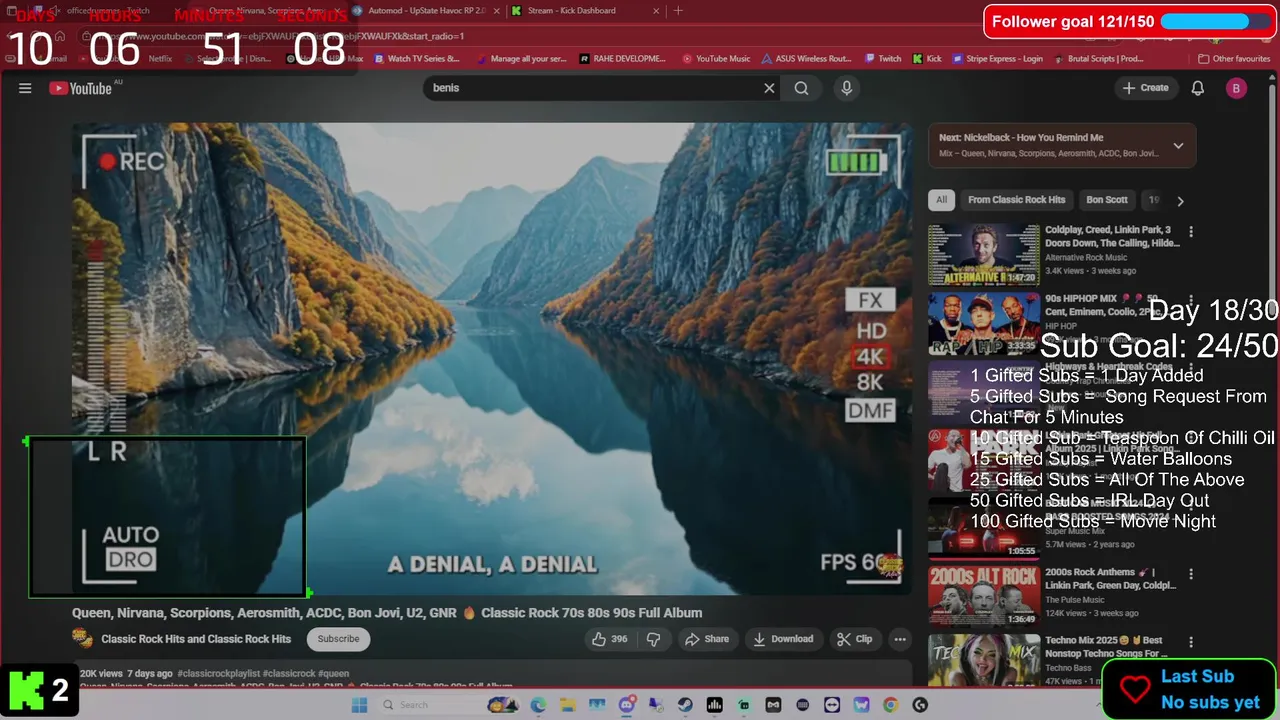Viewport: 1280px width, 720px height.
Task: Click the YouTube logo to go home
Action: click(x=81, y=88)
